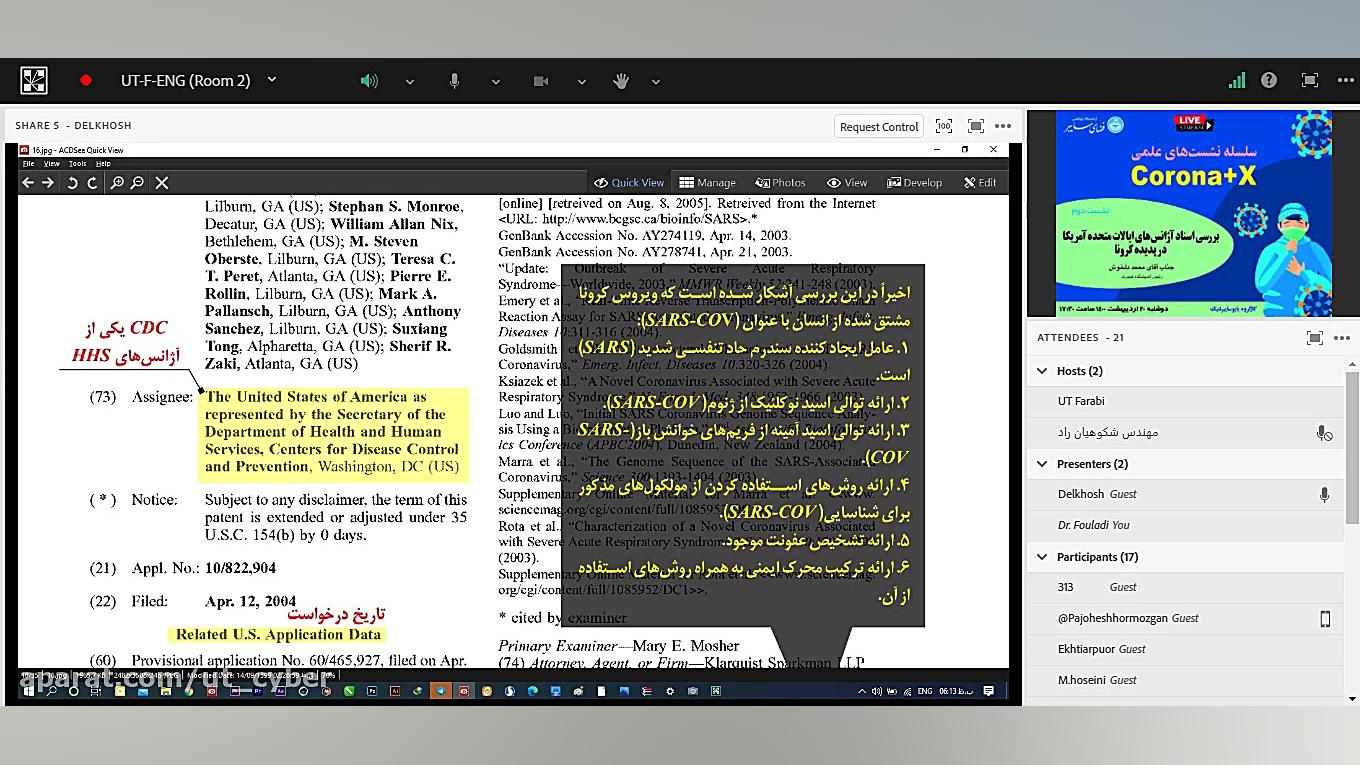Click the back navigation arrow in ACDSee
The height and width of the screenshot is (765, 1360).
tap(28, 183)
